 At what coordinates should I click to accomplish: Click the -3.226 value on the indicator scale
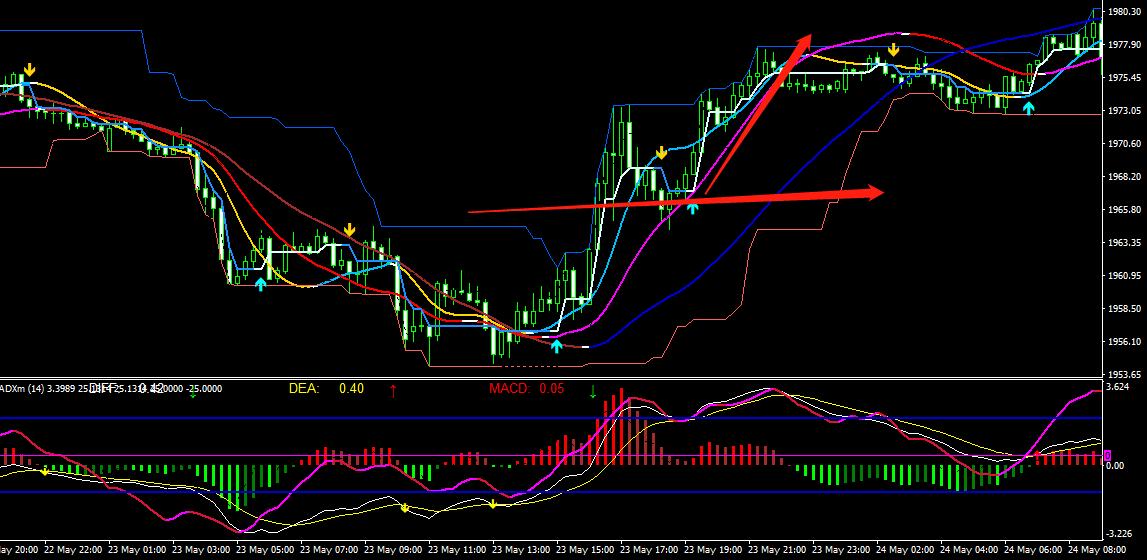pos(1121,533)
